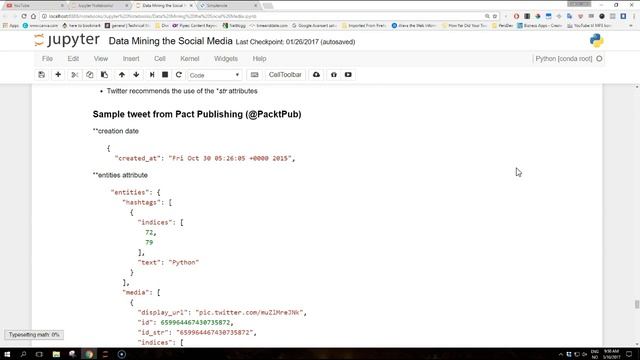
Task: Open the Google Account bookmark
Action: (314, 25)
